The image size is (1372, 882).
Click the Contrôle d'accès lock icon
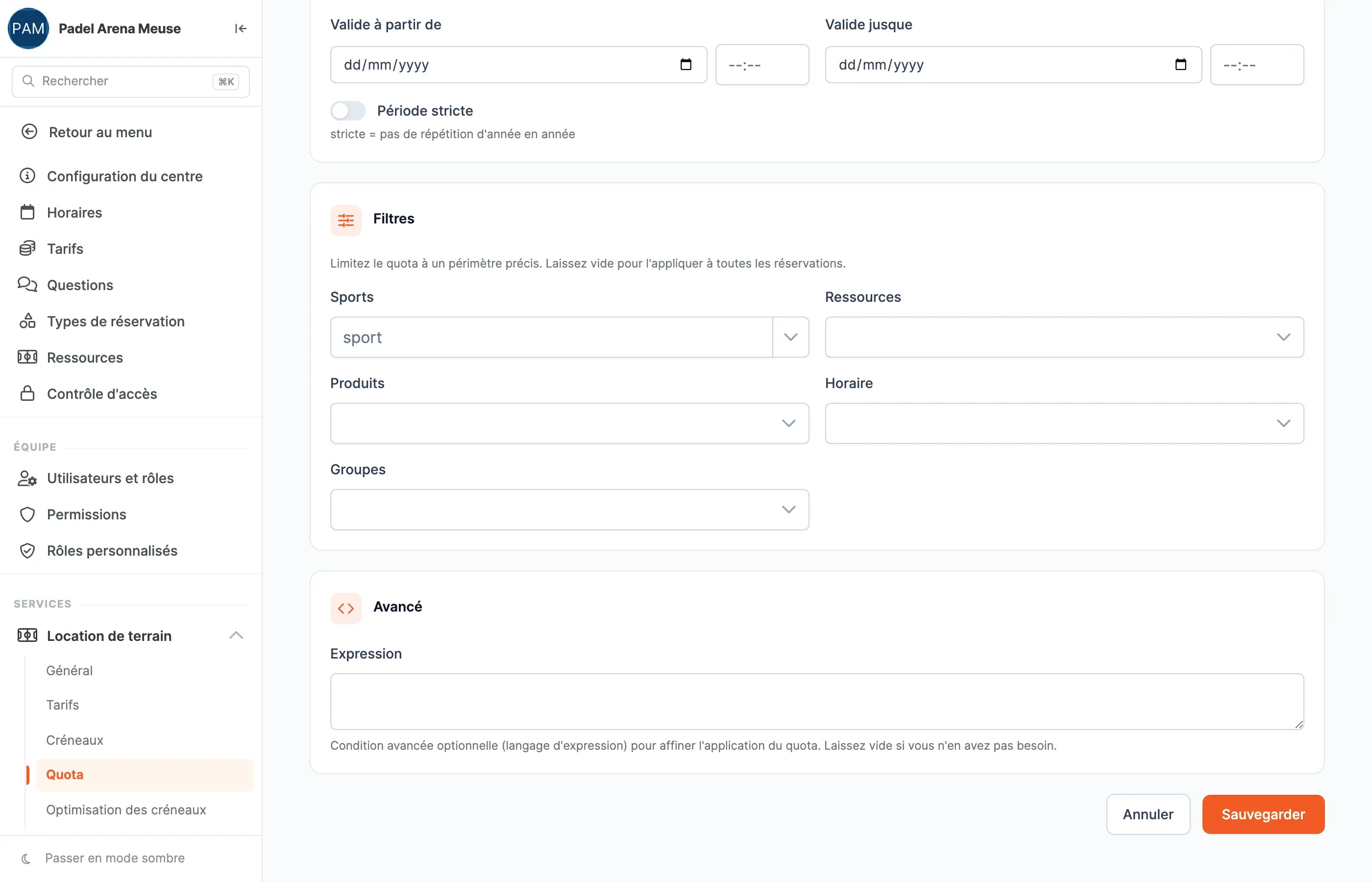(x=27, y=393)
